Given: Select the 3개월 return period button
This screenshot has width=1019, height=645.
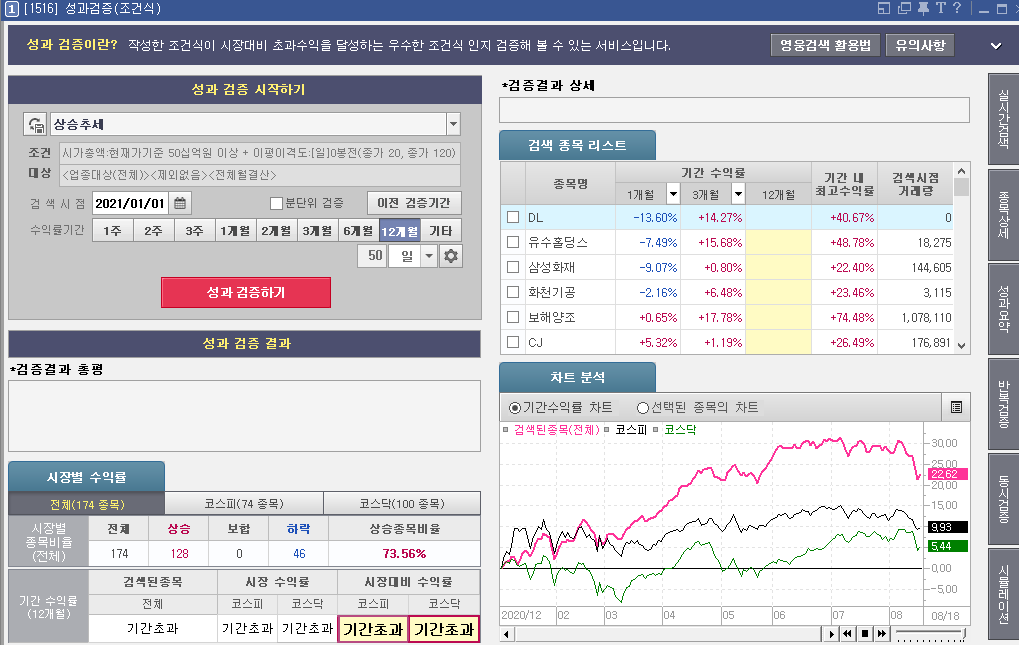Looking at the screenshot, I should click(x=317, y=231).
